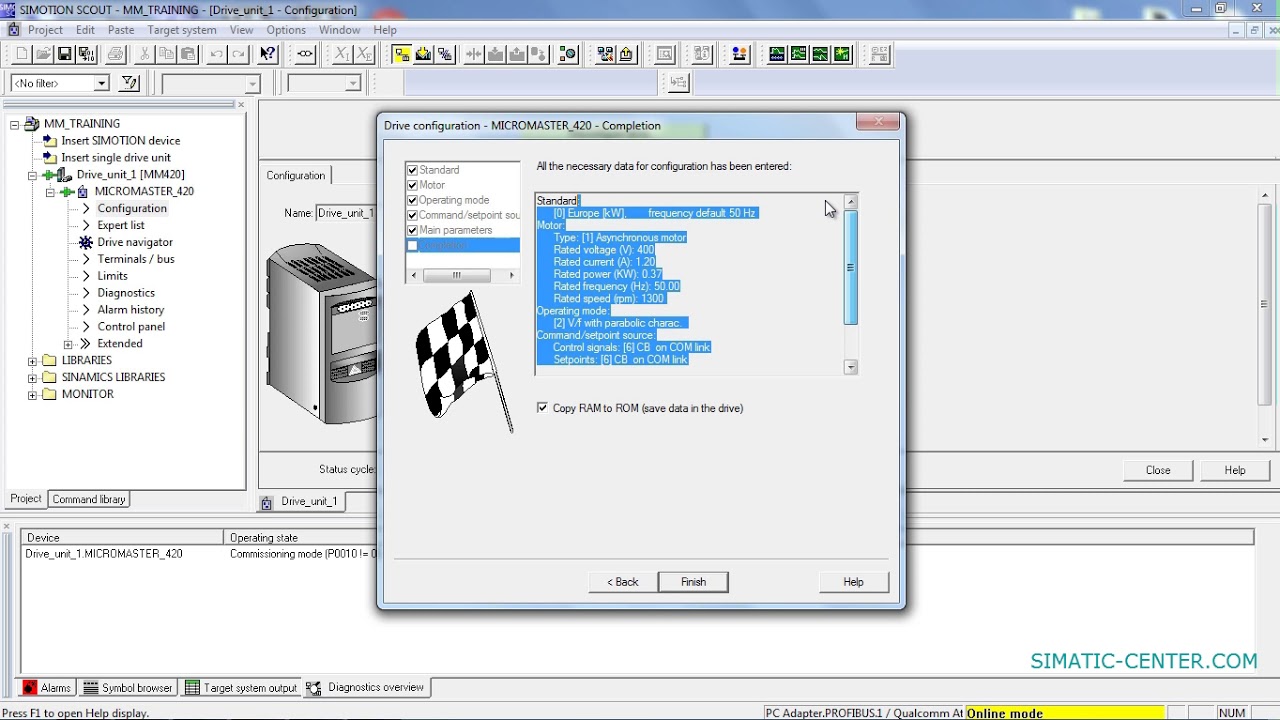Click the chain-link icon in toolbar
Screen dimensions: 1280x720
[x=305, y=54]
